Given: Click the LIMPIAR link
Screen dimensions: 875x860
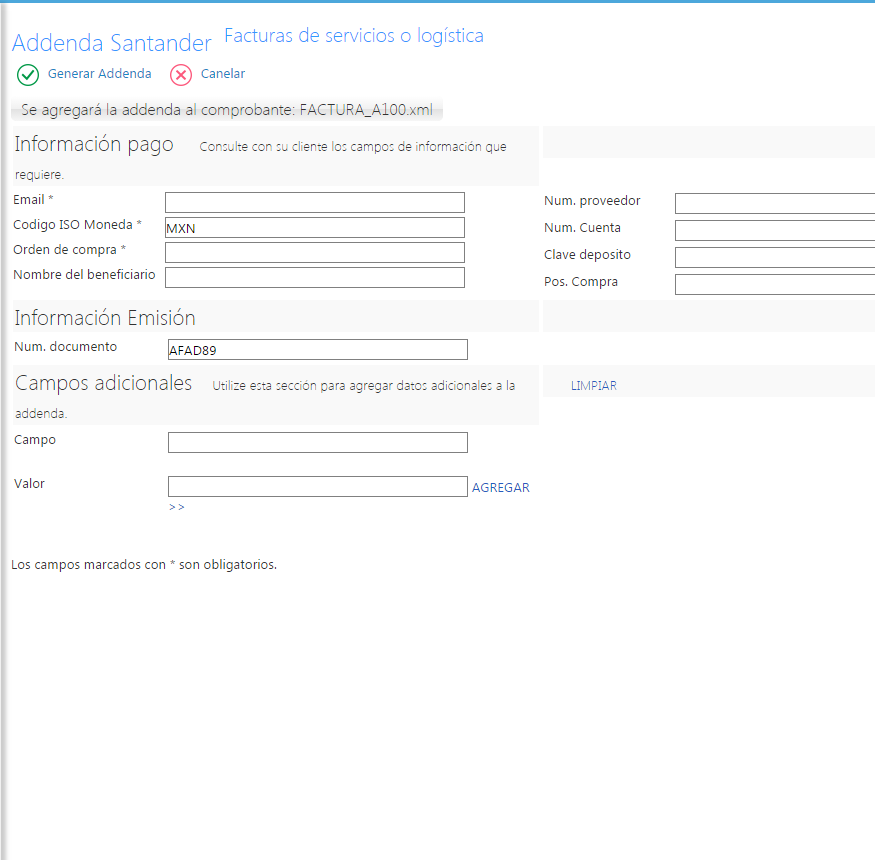Looking at the screenshot, I should point(594,386).
